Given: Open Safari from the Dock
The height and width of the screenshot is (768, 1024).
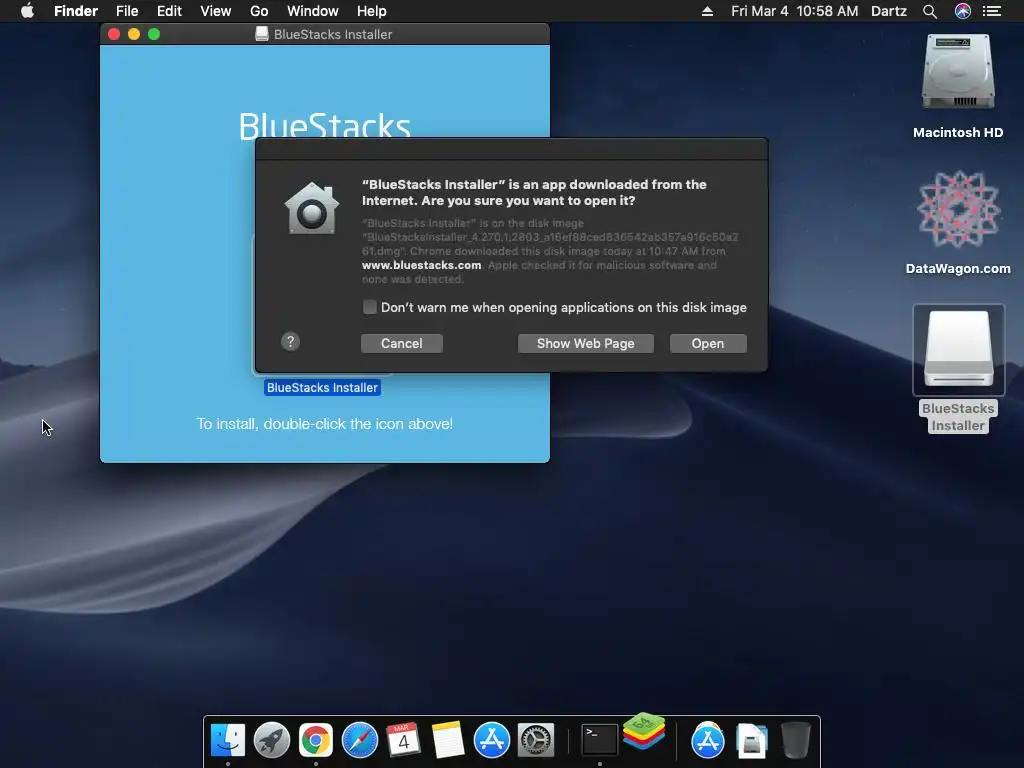Looking at the screenshot, I should [x=360, y=740].
